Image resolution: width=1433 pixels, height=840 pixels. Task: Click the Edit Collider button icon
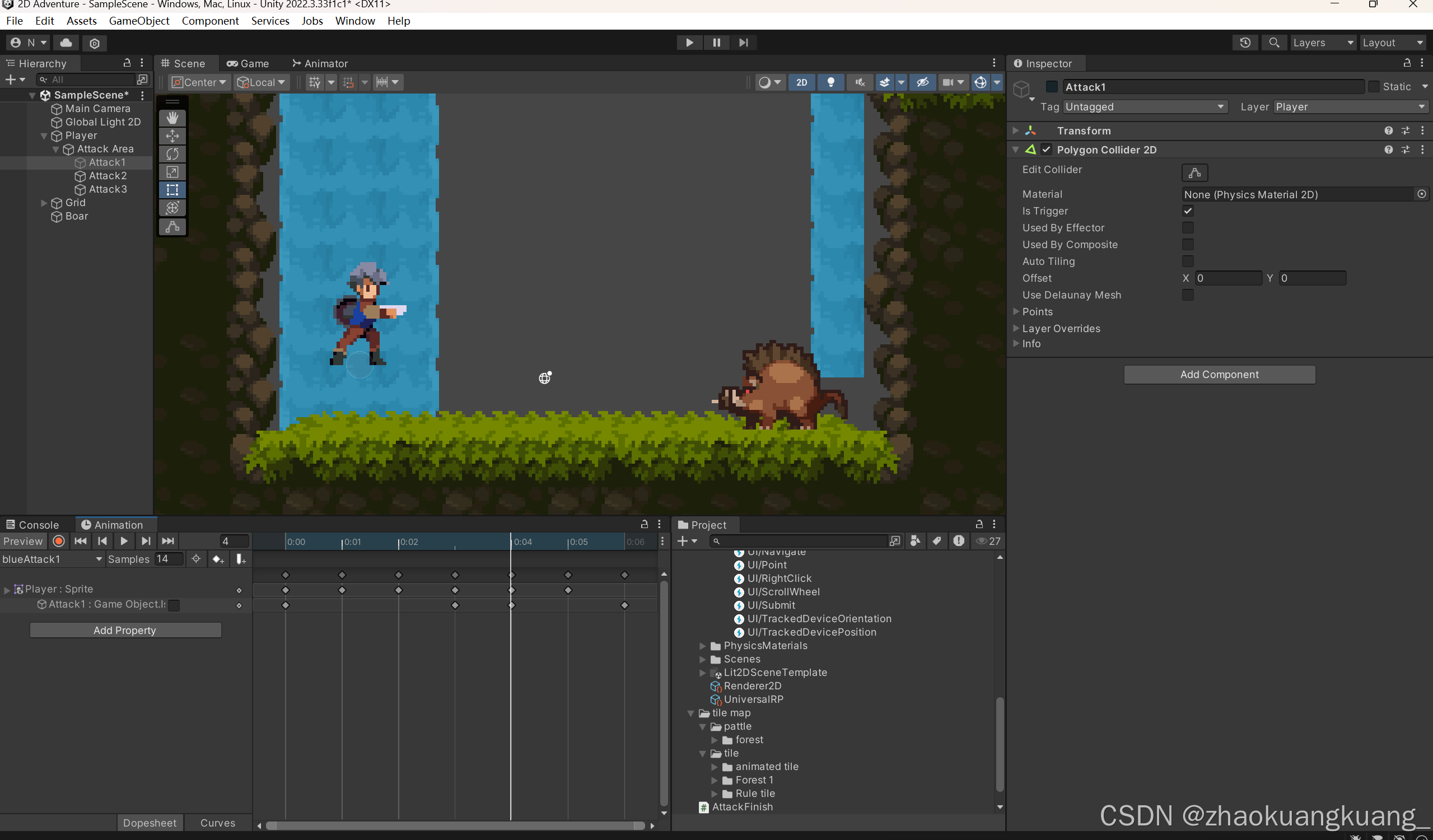pyautogui.click(x=1194, y=172)
